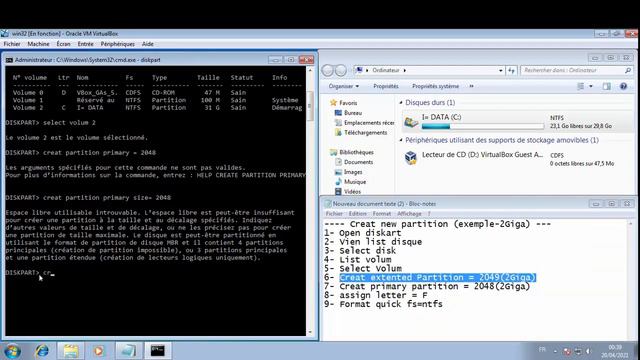
Task: Toggle the Explorer preview pane icon
Action: point(607,86)
